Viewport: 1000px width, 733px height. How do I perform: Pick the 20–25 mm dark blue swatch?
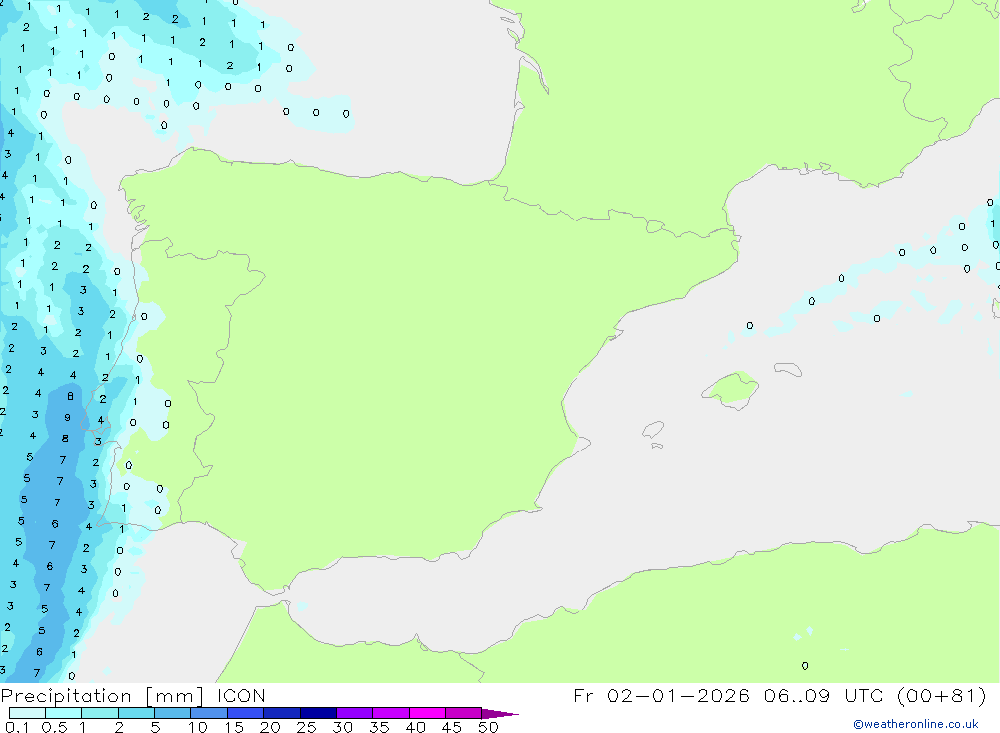click(x=282, y=713)
